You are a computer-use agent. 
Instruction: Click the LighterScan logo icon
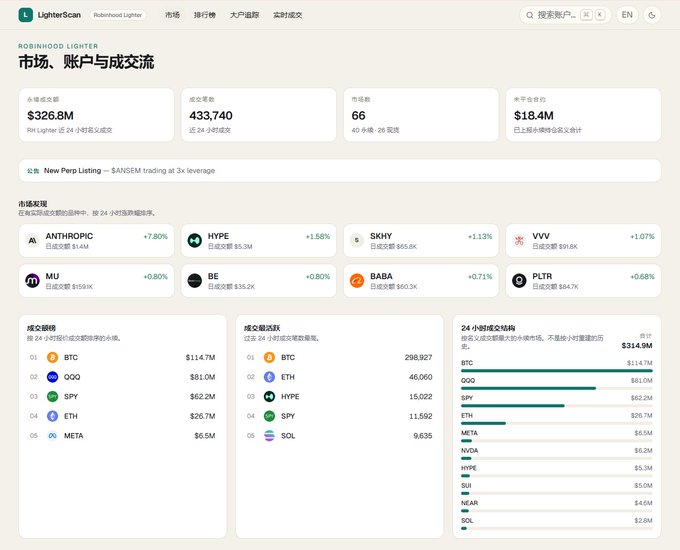(x=26, y=15)
